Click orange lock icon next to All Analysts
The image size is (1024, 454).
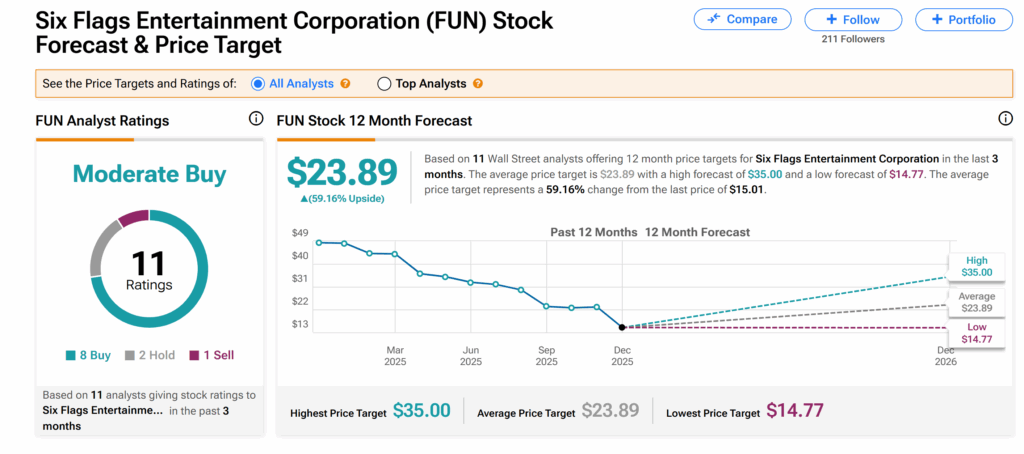345,84
